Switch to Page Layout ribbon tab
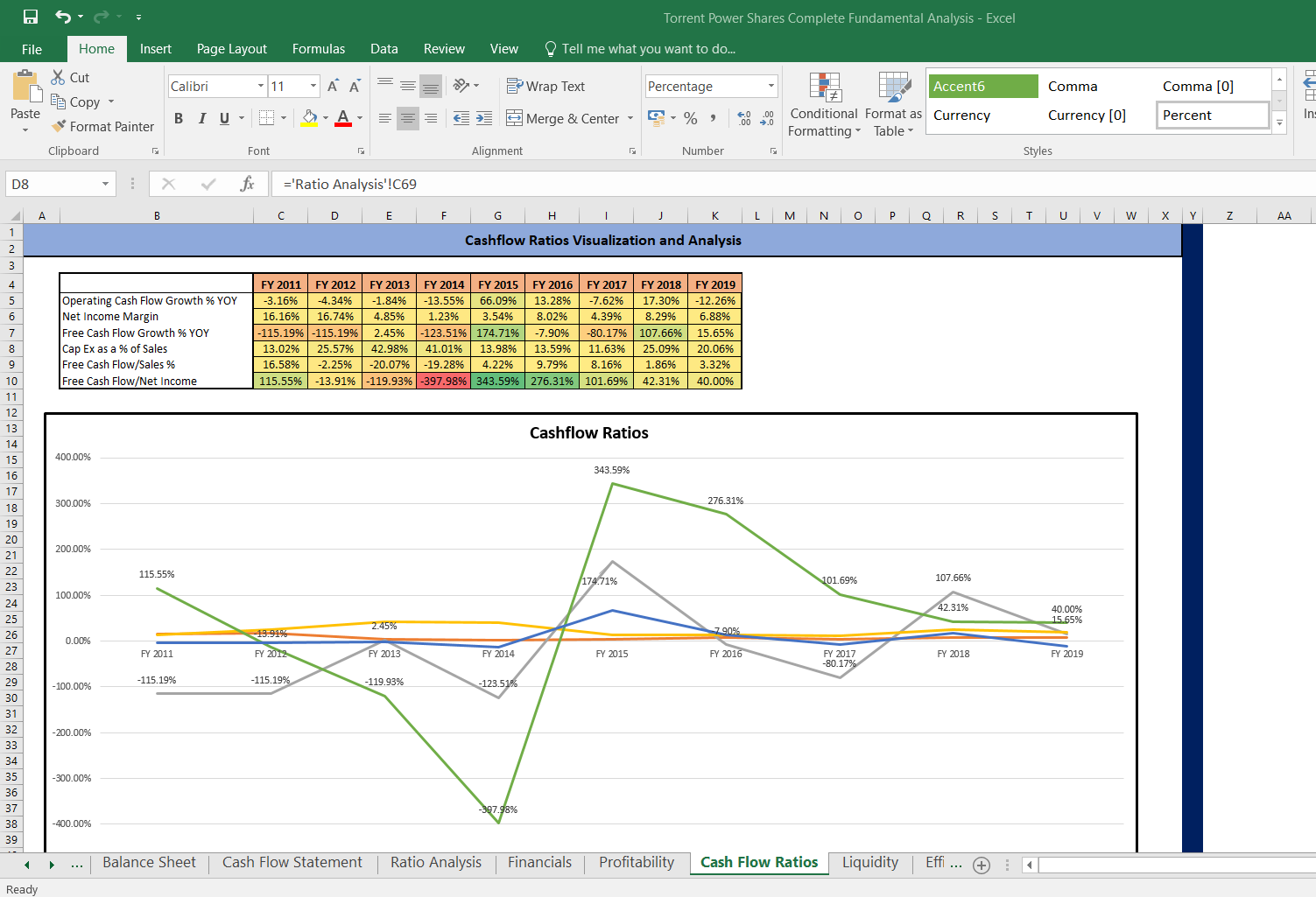Image resolution: width=1316 pixels, height=897 pixels. tap(232, 49)
